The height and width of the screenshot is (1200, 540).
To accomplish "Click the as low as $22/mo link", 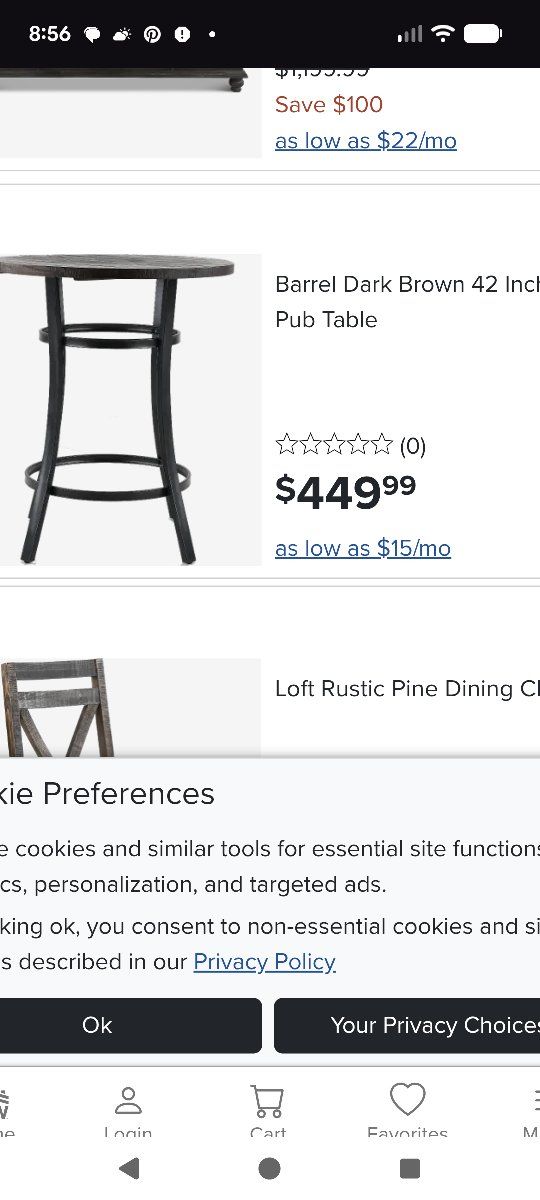I will pyautogui.click(x=366, y=141).
